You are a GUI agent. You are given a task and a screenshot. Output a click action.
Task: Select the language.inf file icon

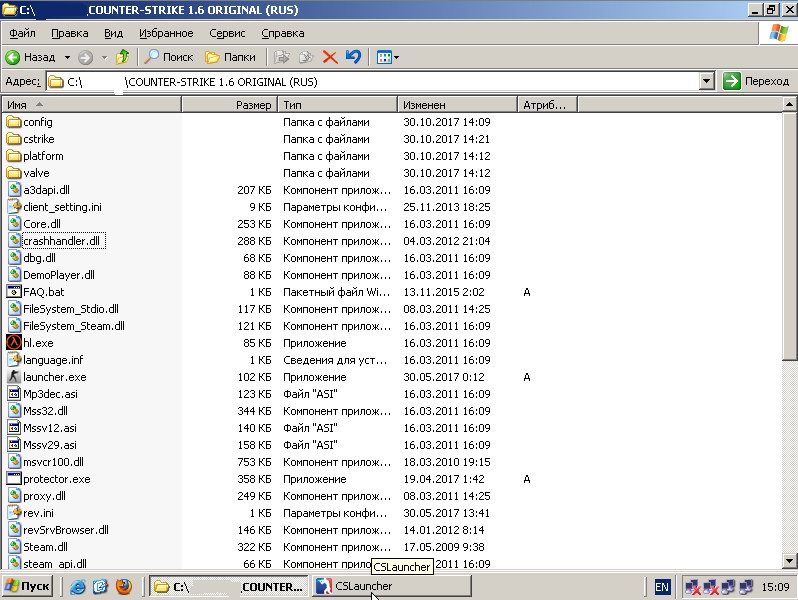[x=14, y=360]
